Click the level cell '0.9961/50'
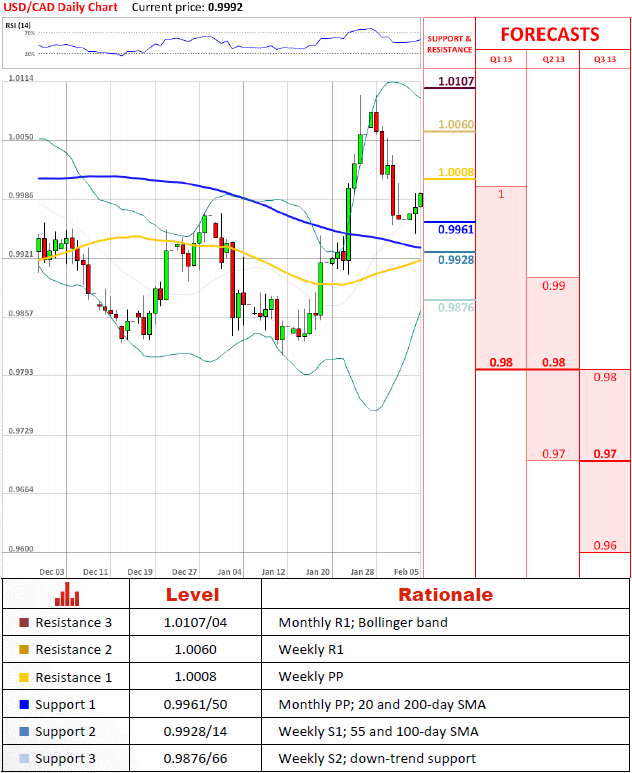 tap(195, 704)
